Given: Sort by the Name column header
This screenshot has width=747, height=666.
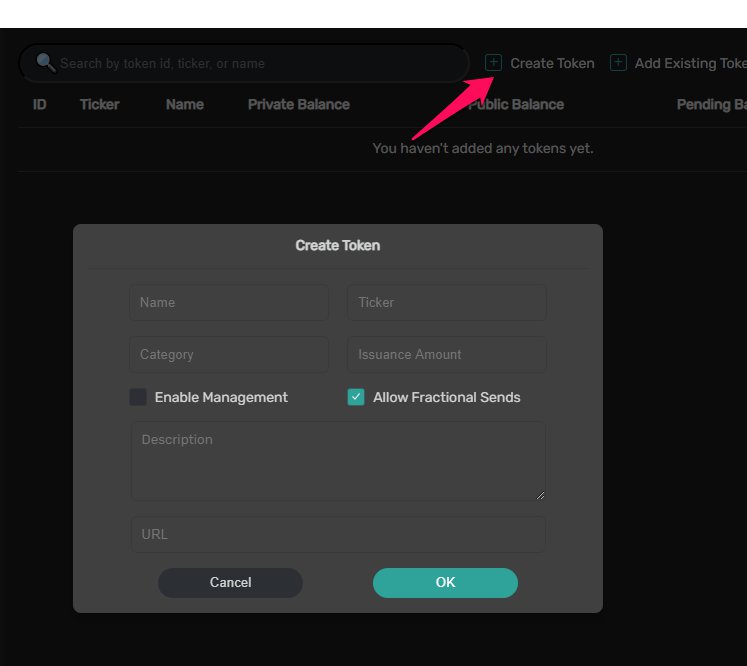Looking at the screenshot, I should click(184, 104).
